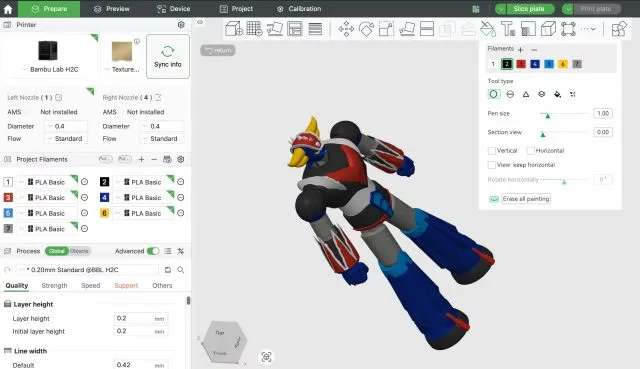The height and width of the screenshot is (369, 640).
Task: Click the Arrange all objects icon
Action: pyautogui.click(x=295, y=29)
